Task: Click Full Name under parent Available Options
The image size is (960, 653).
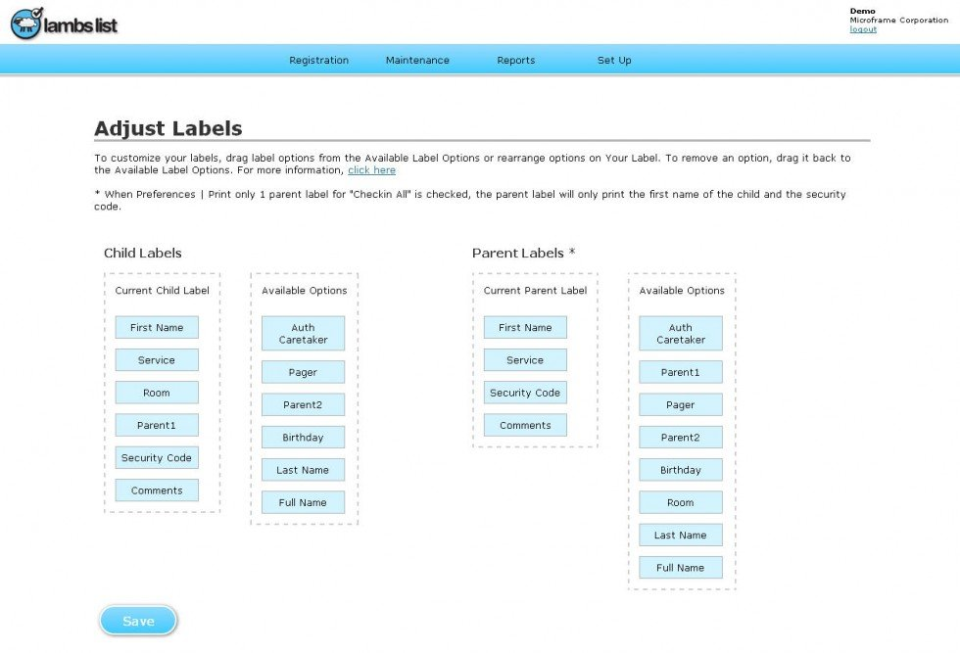Action: pyautogui.click(x=680, y=567)
